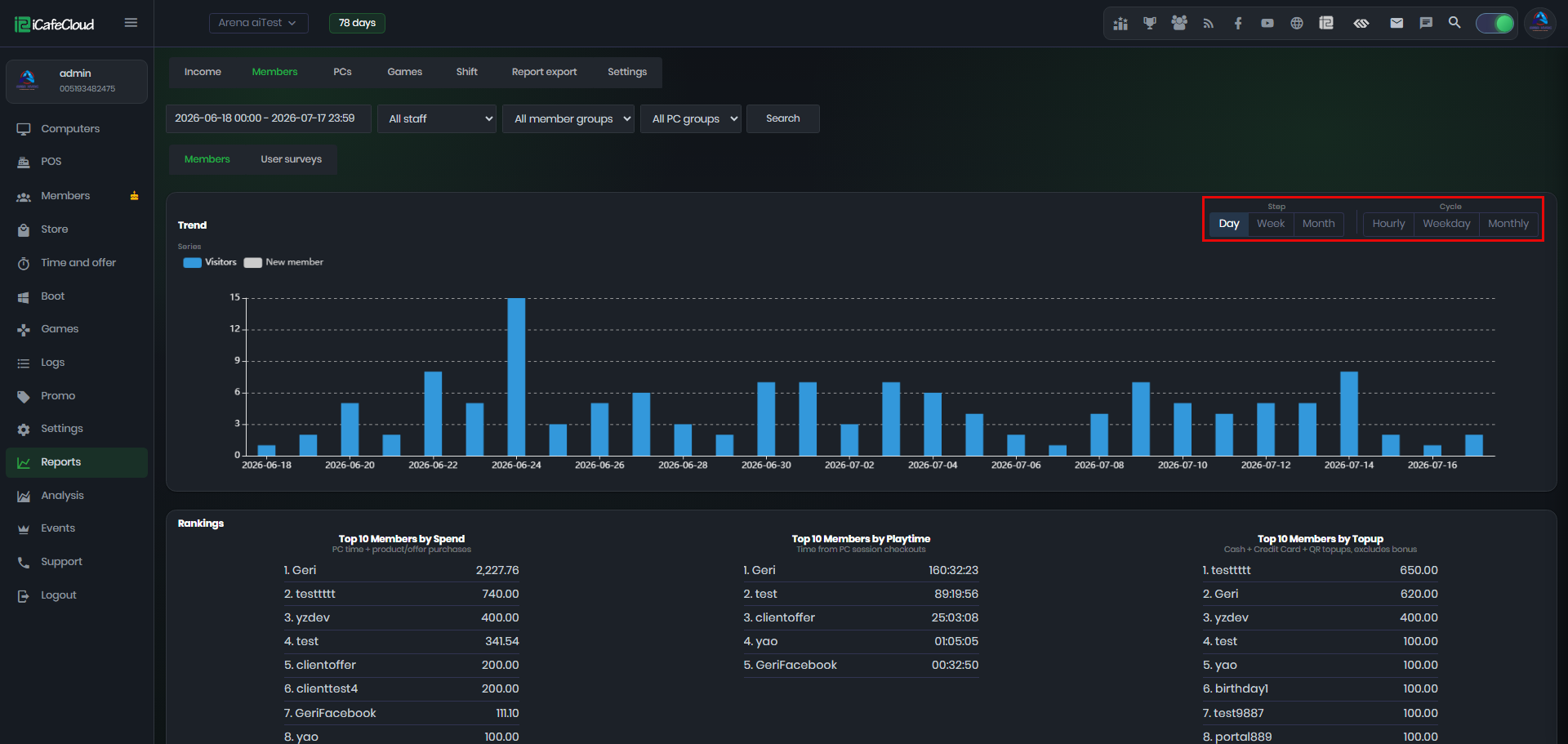This screenshot has height=744, width=1568.
Task: Open the All member groups dropdown
Action: coord(568,118)
